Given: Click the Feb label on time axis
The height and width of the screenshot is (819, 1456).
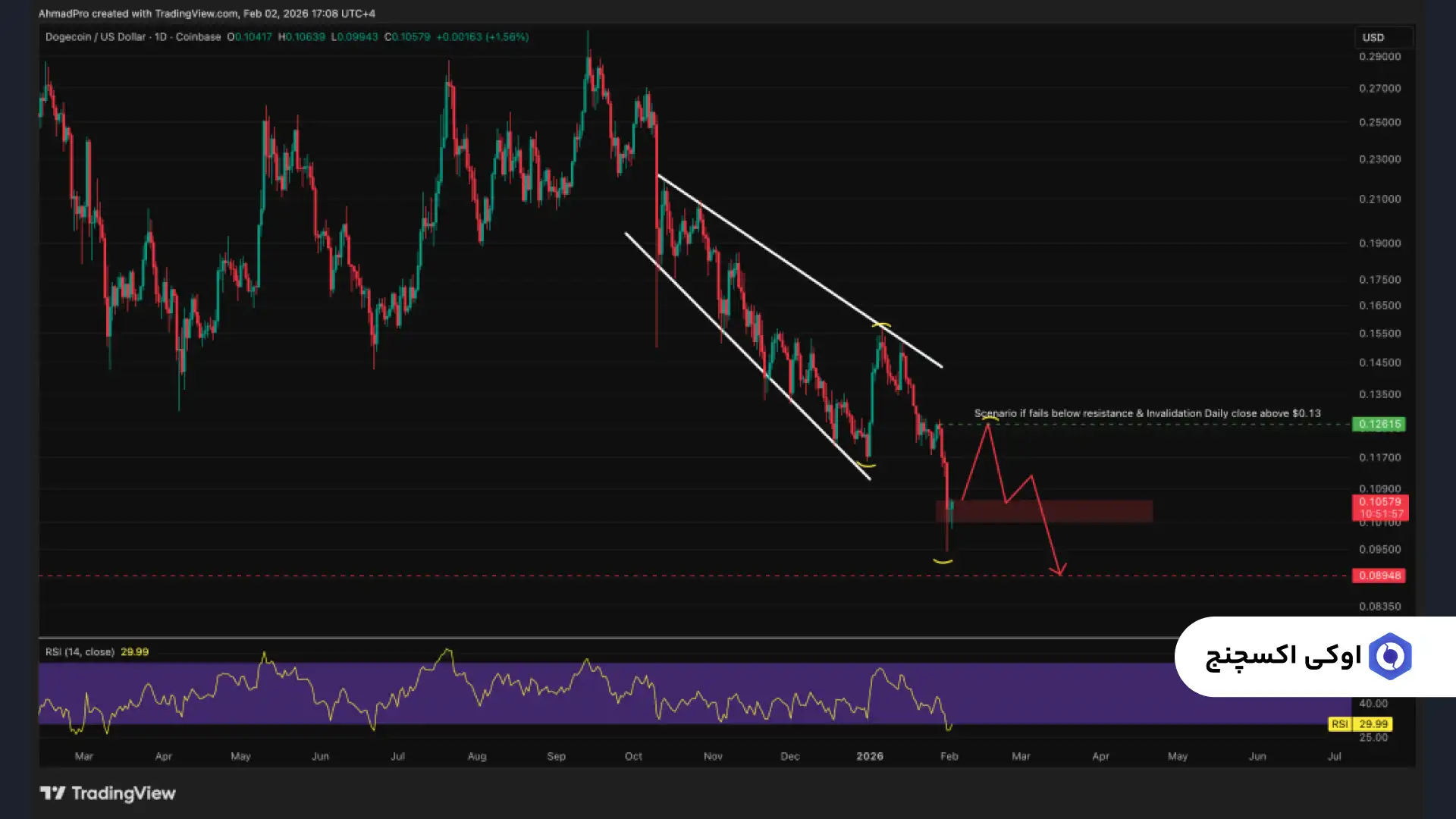Looking at the screenshot, I should [x=949, y=756].
